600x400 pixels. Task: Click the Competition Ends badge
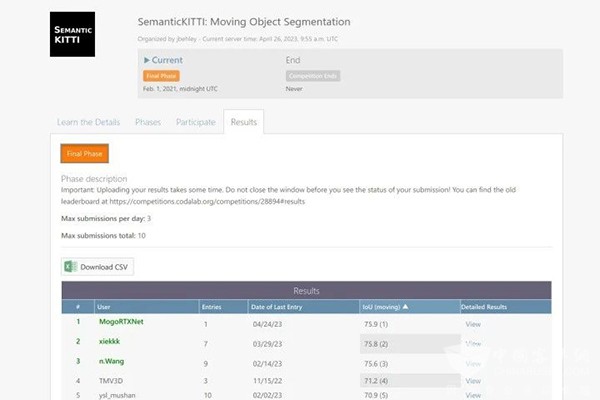pyautogui.click(x=311, y=76)
